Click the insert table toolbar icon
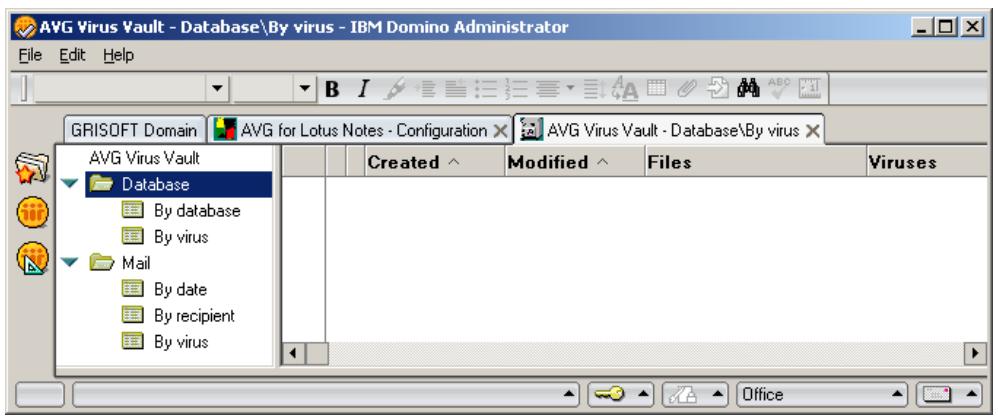 (x=656, y=88)
